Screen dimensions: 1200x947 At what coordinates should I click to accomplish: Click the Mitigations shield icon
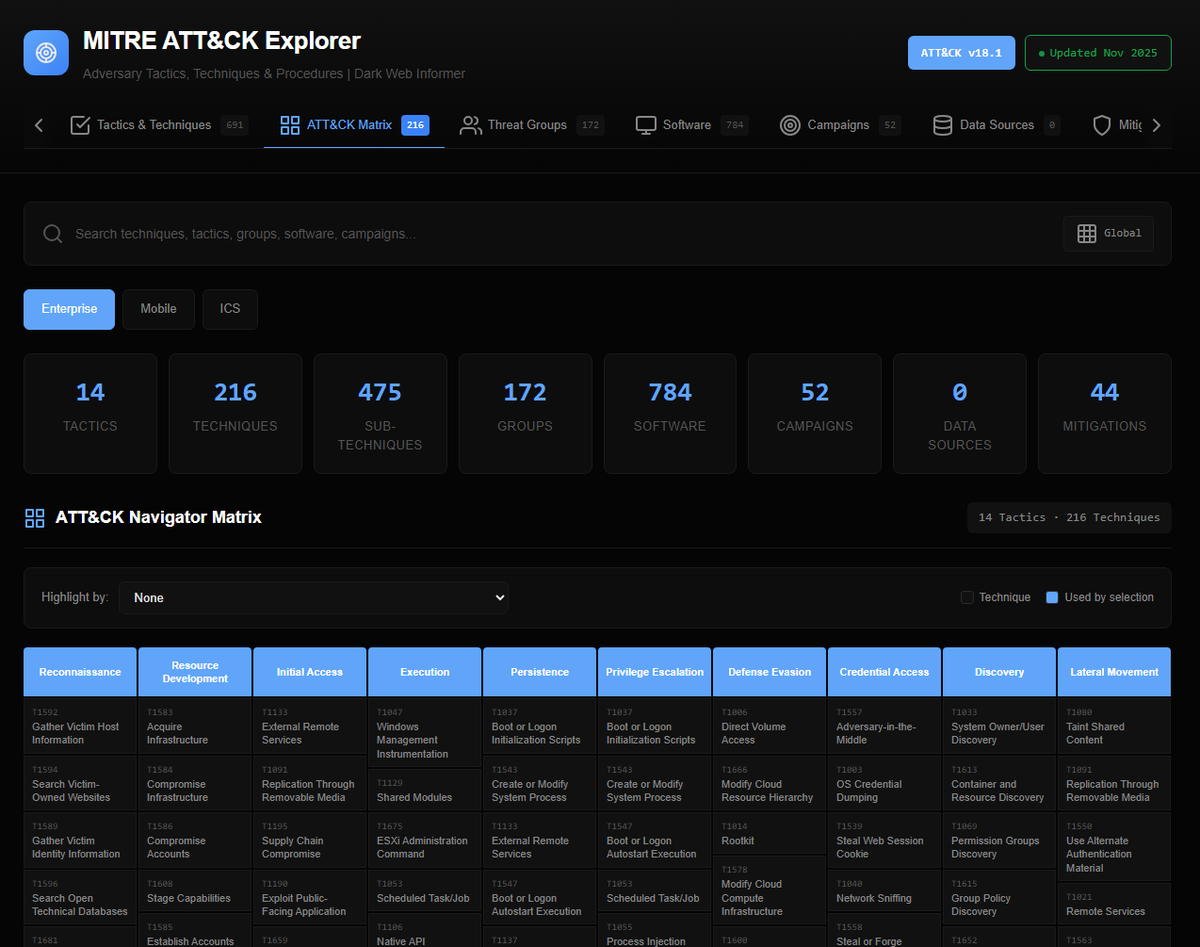(1102, 125)
